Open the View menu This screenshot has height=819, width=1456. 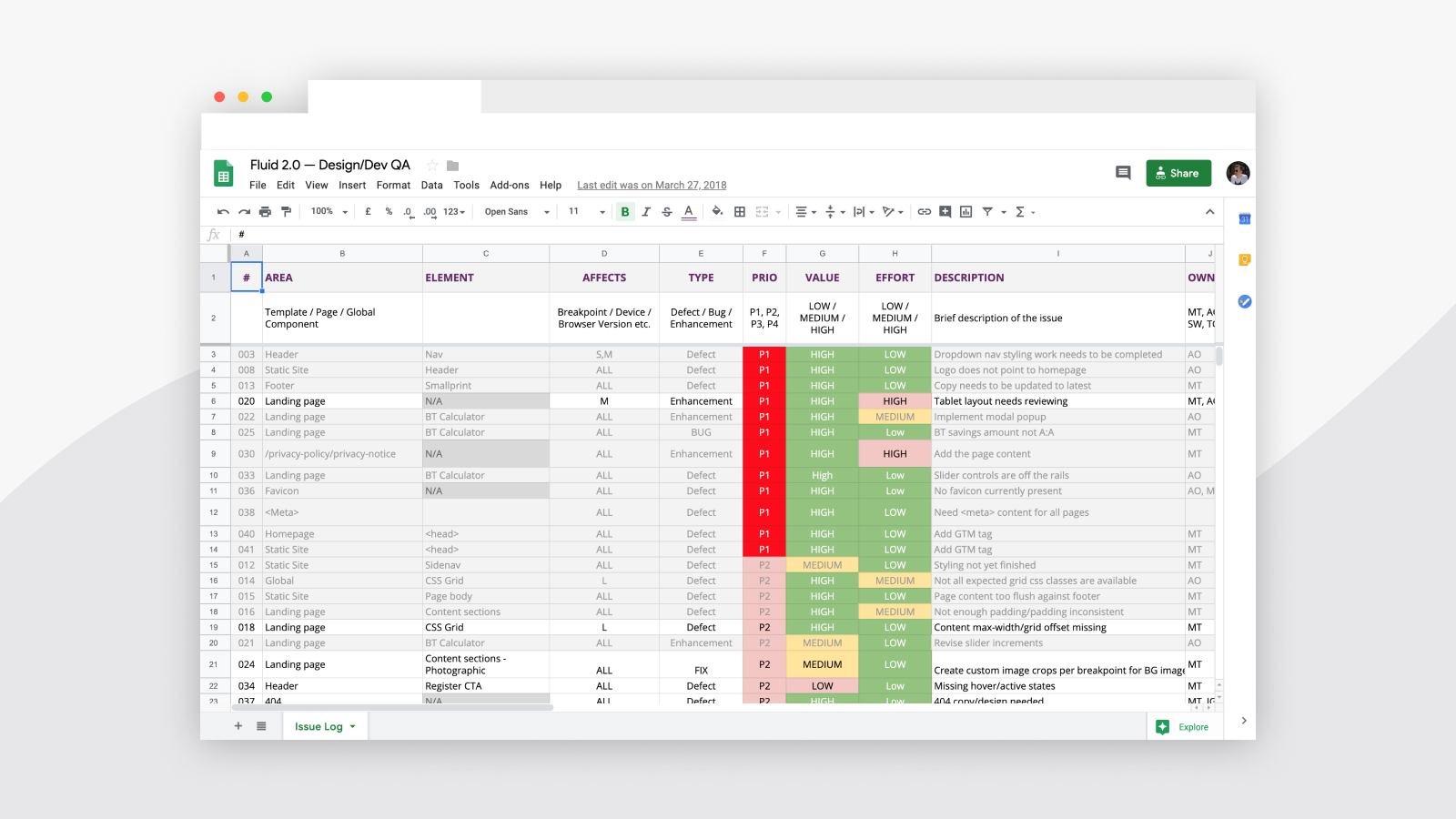coord(317,186)
